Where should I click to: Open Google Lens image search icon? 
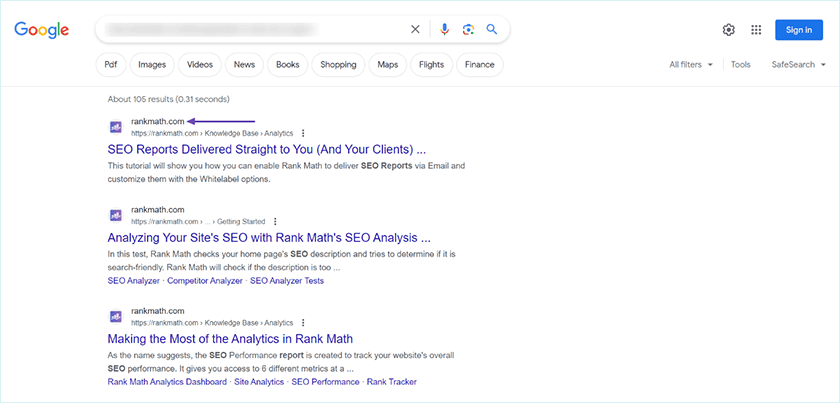(x=468, y=29)
